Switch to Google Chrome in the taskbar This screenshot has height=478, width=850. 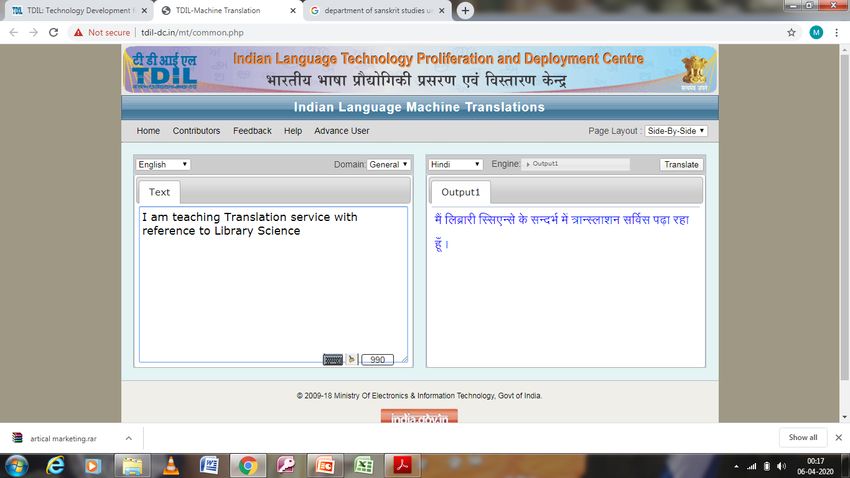click(248, 466)
